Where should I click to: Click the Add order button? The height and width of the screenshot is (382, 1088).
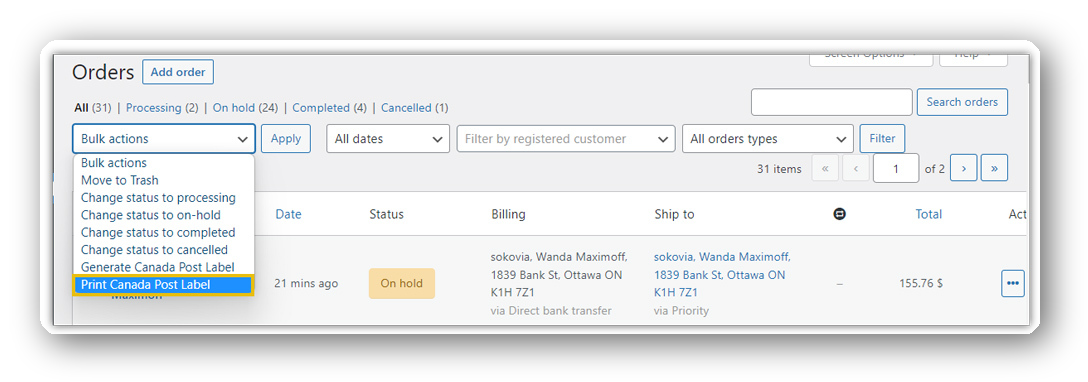[x=178, y=72]
